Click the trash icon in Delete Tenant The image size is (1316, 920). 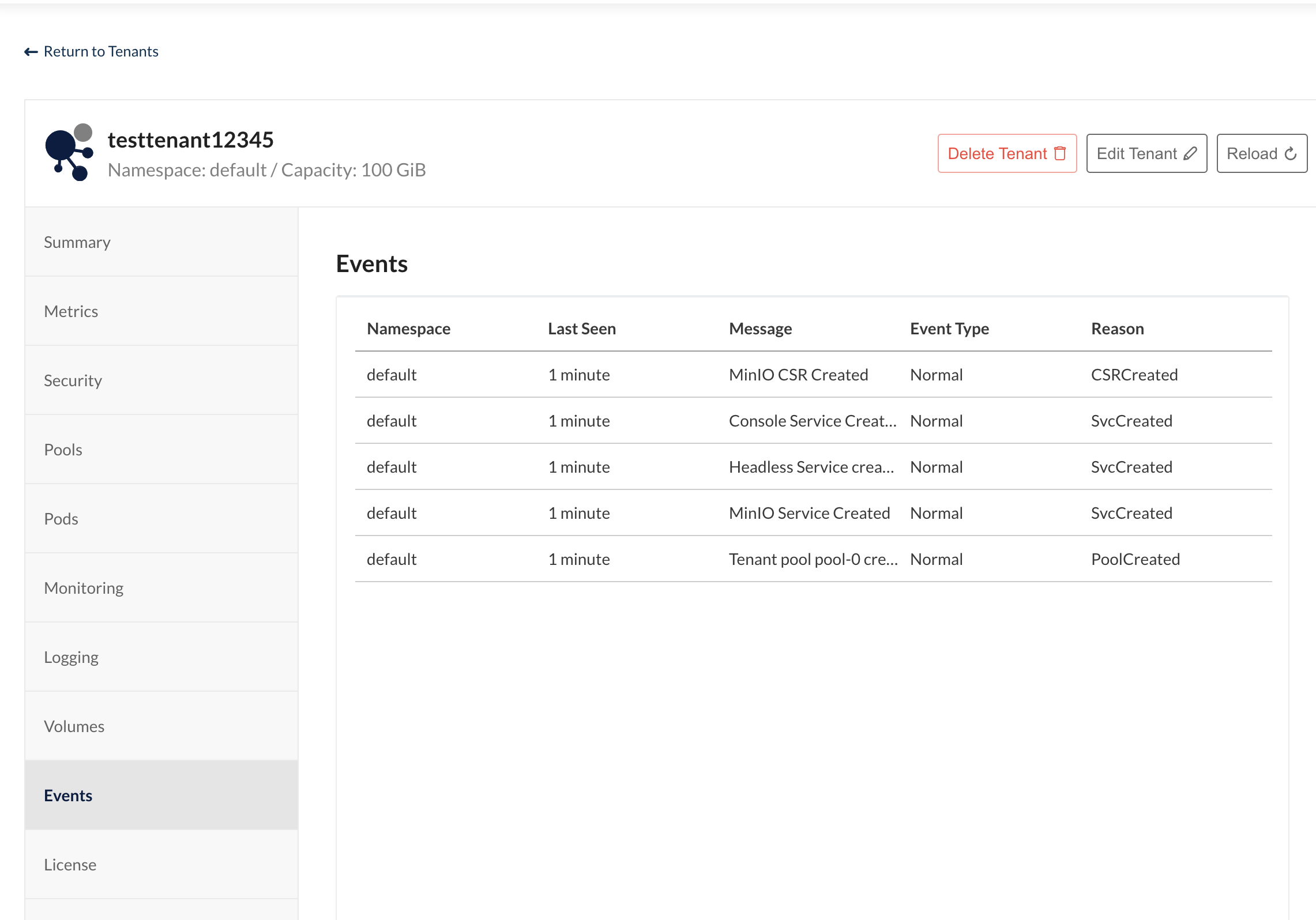coord(1060,153)
